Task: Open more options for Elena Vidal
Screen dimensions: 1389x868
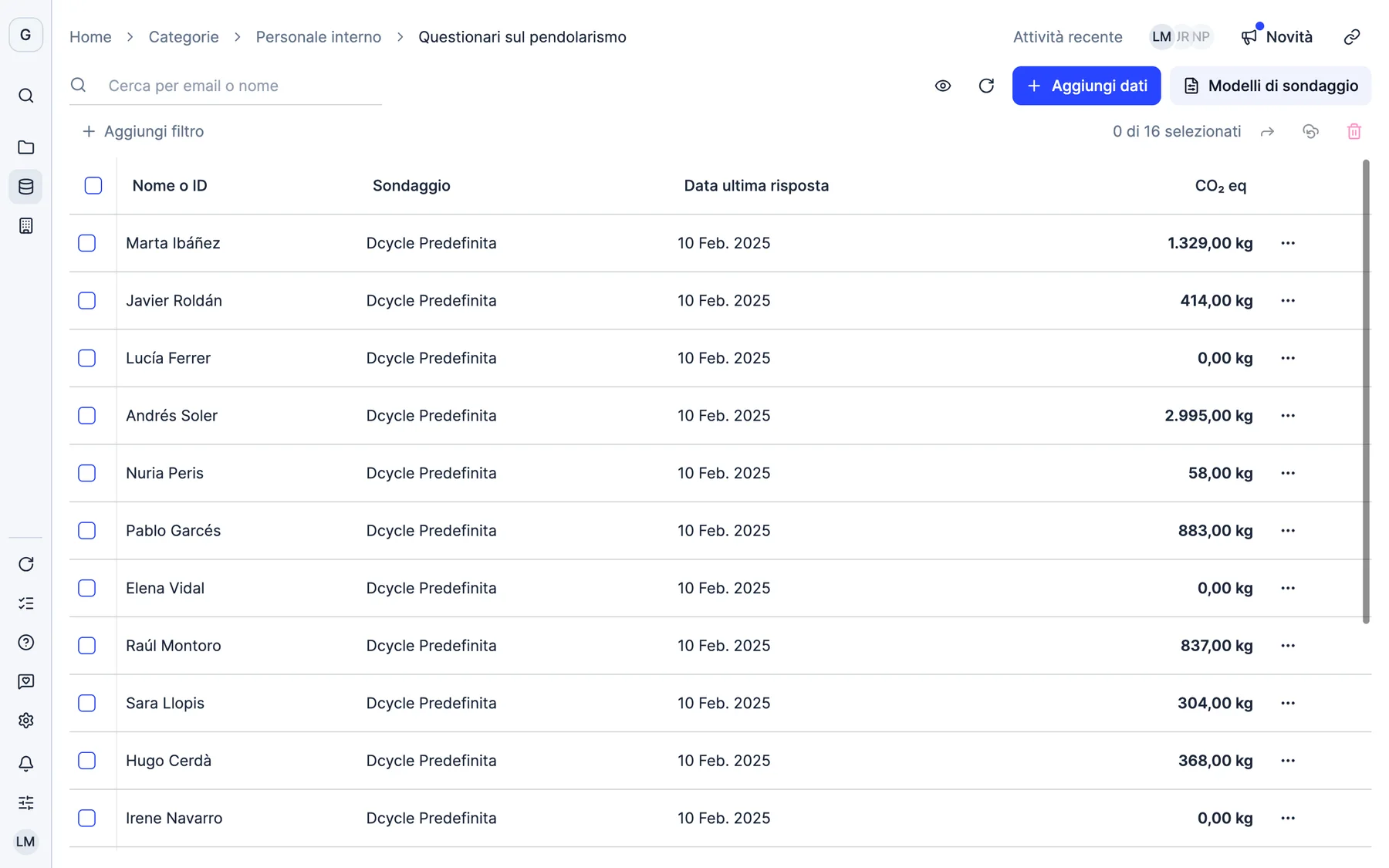Action: (1288, 588)
